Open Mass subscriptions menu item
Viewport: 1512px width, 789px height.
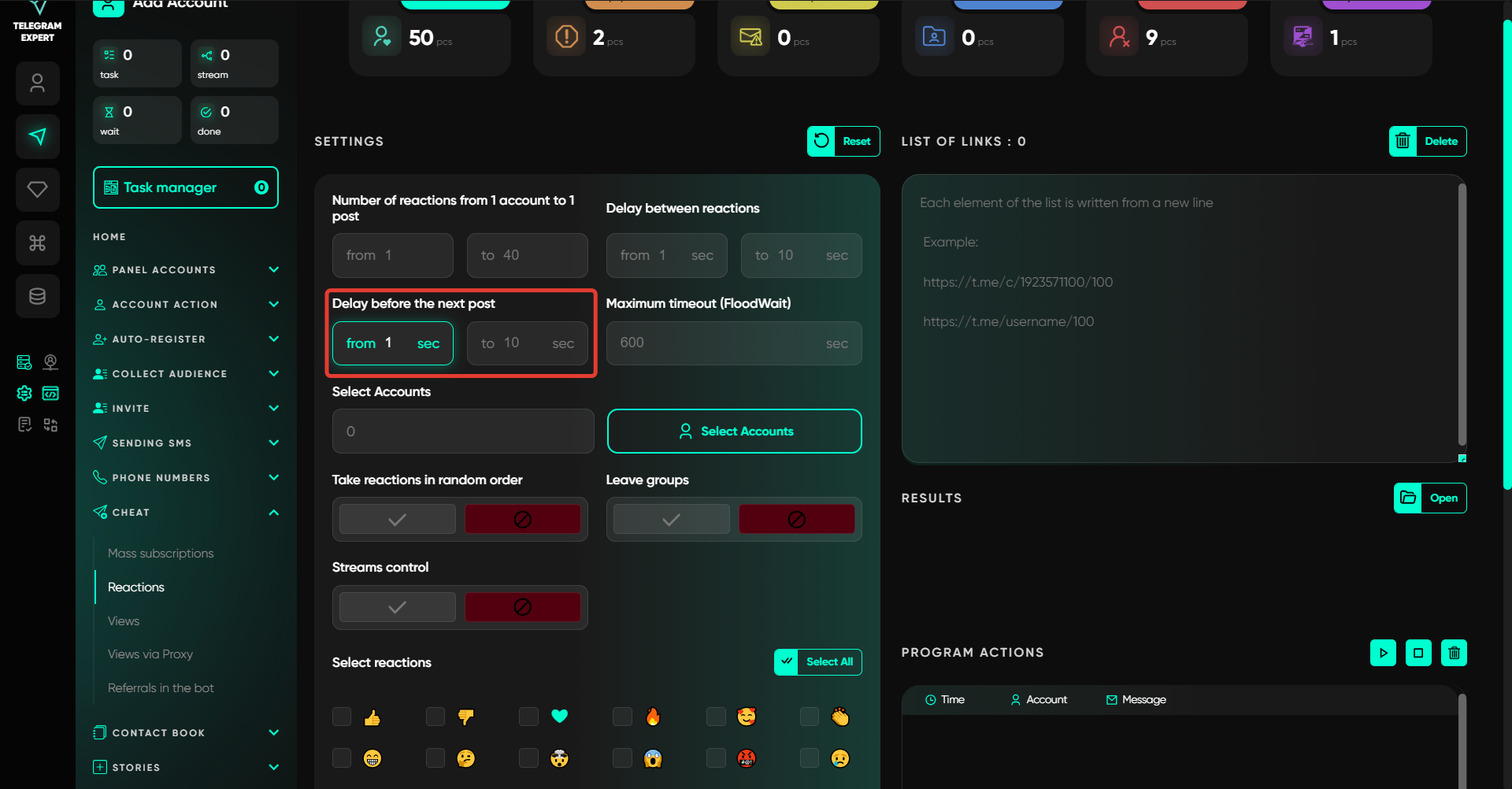(x=161, y=554)
